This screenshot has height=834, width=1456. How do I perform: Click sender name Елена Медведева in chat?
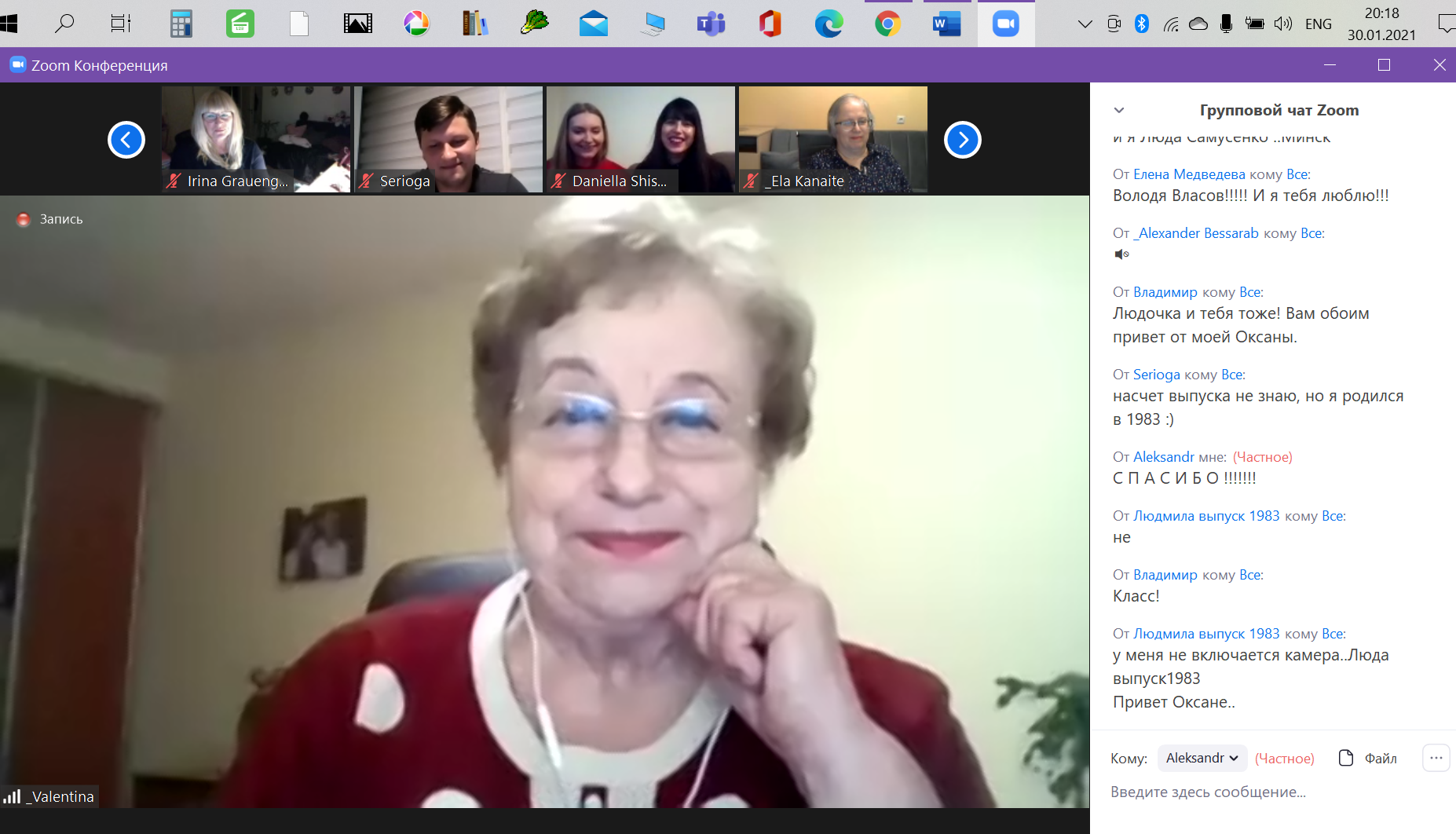[1189, 174]
